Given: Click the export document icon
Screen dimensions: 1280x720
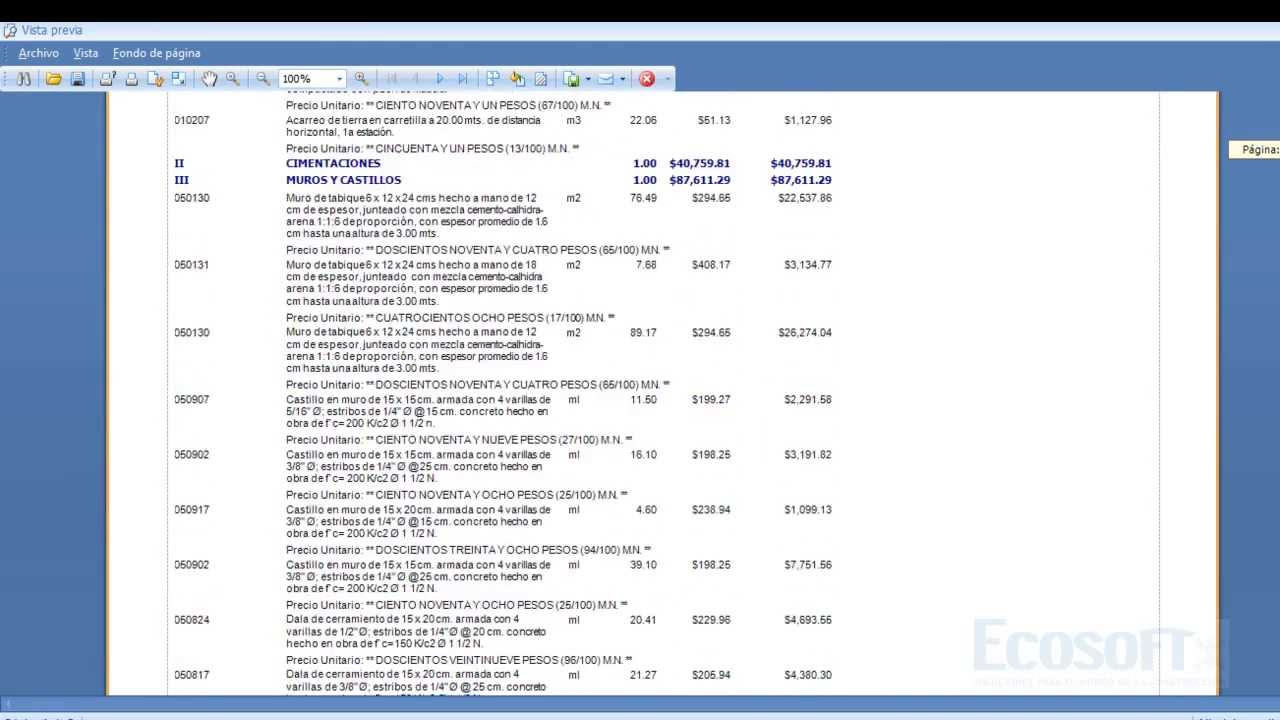Looking at the screenshot, I should 571,79.
